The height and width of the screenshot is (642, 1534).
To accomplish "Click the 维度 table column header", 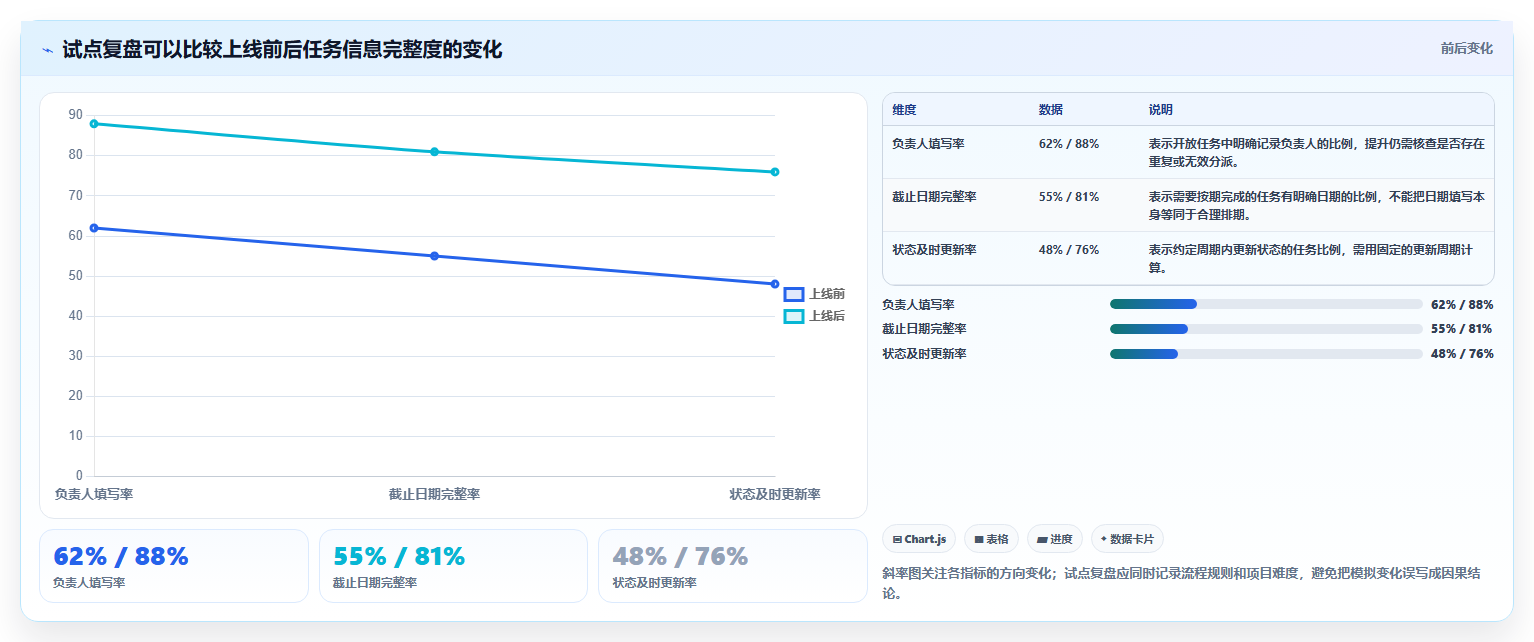I will coord(904,110).
